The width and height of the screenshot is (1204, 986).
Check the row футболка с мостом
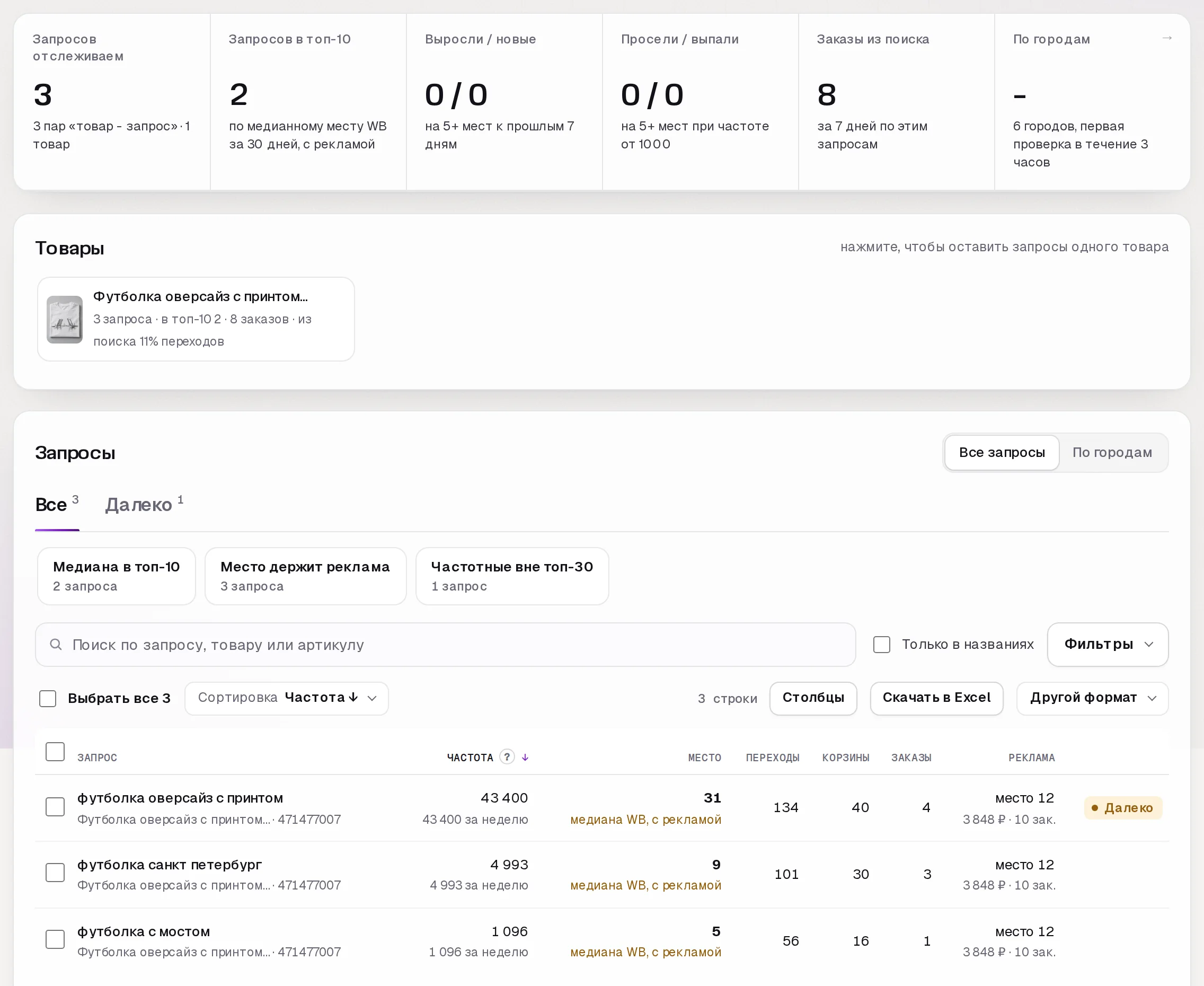(x=55, y=939)
